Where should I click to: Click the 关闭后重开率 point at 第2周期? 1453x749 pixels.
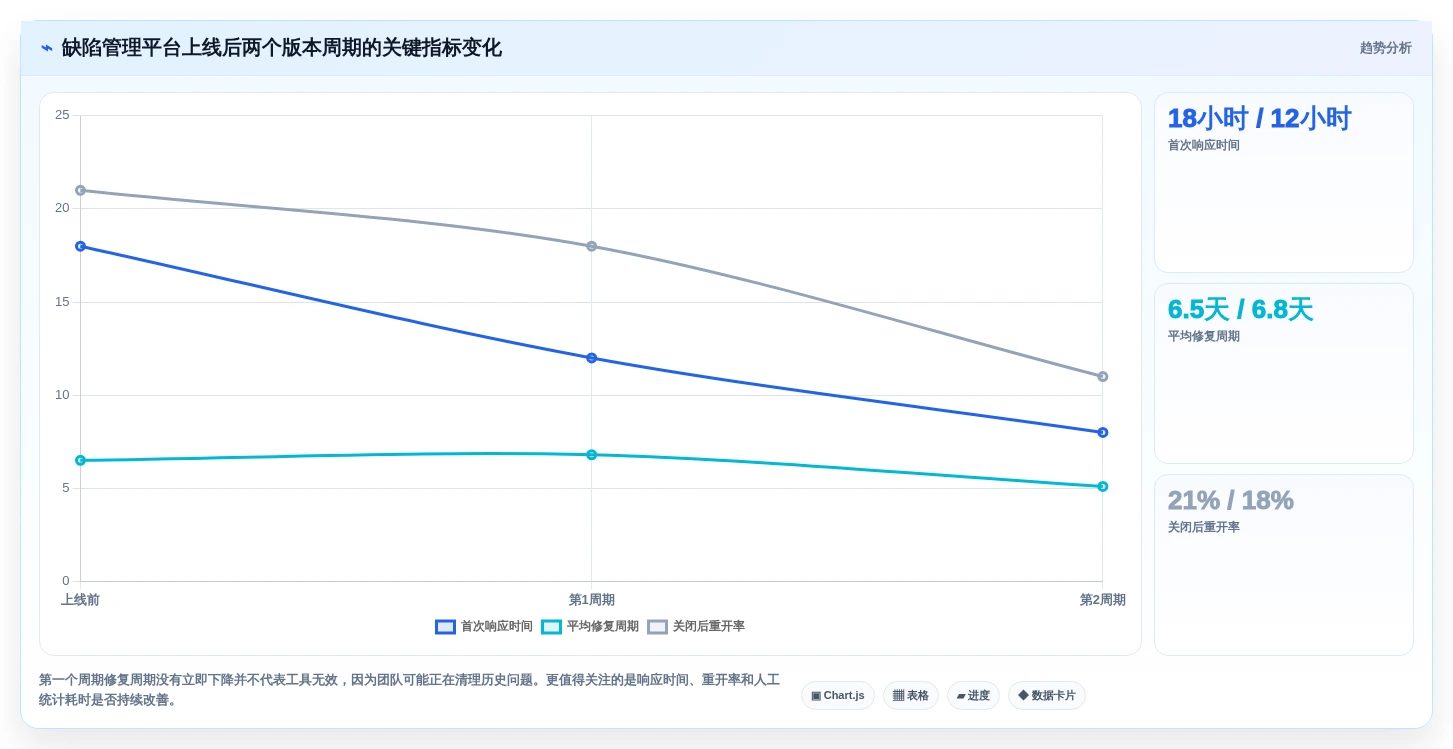point(1102,377)
